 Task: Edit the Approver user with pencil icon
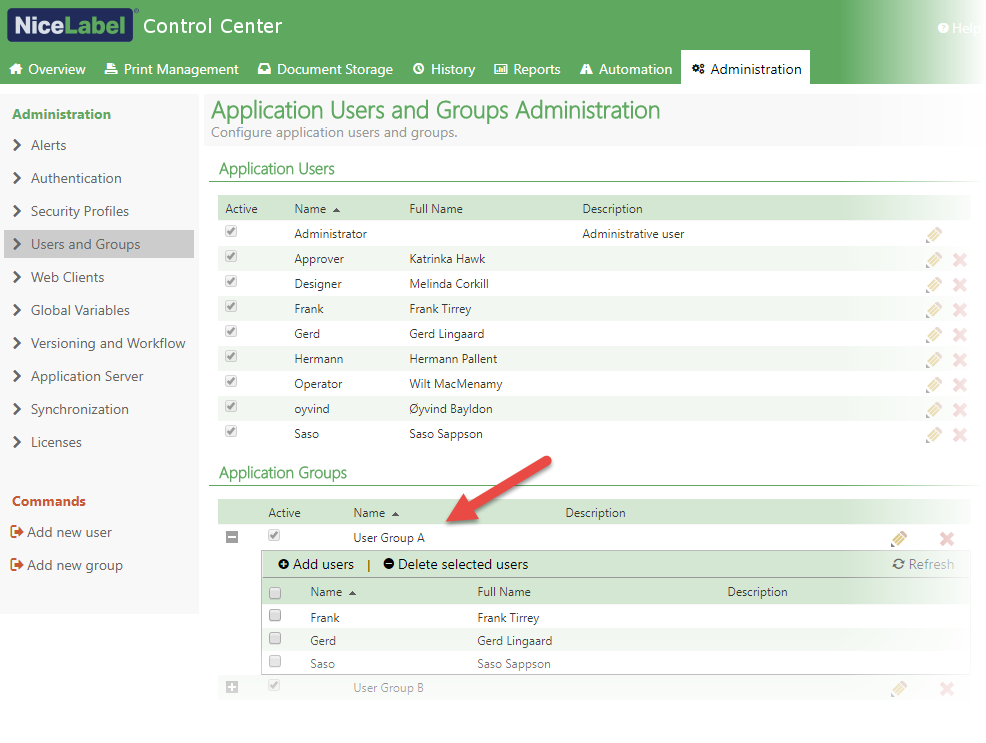934,260
